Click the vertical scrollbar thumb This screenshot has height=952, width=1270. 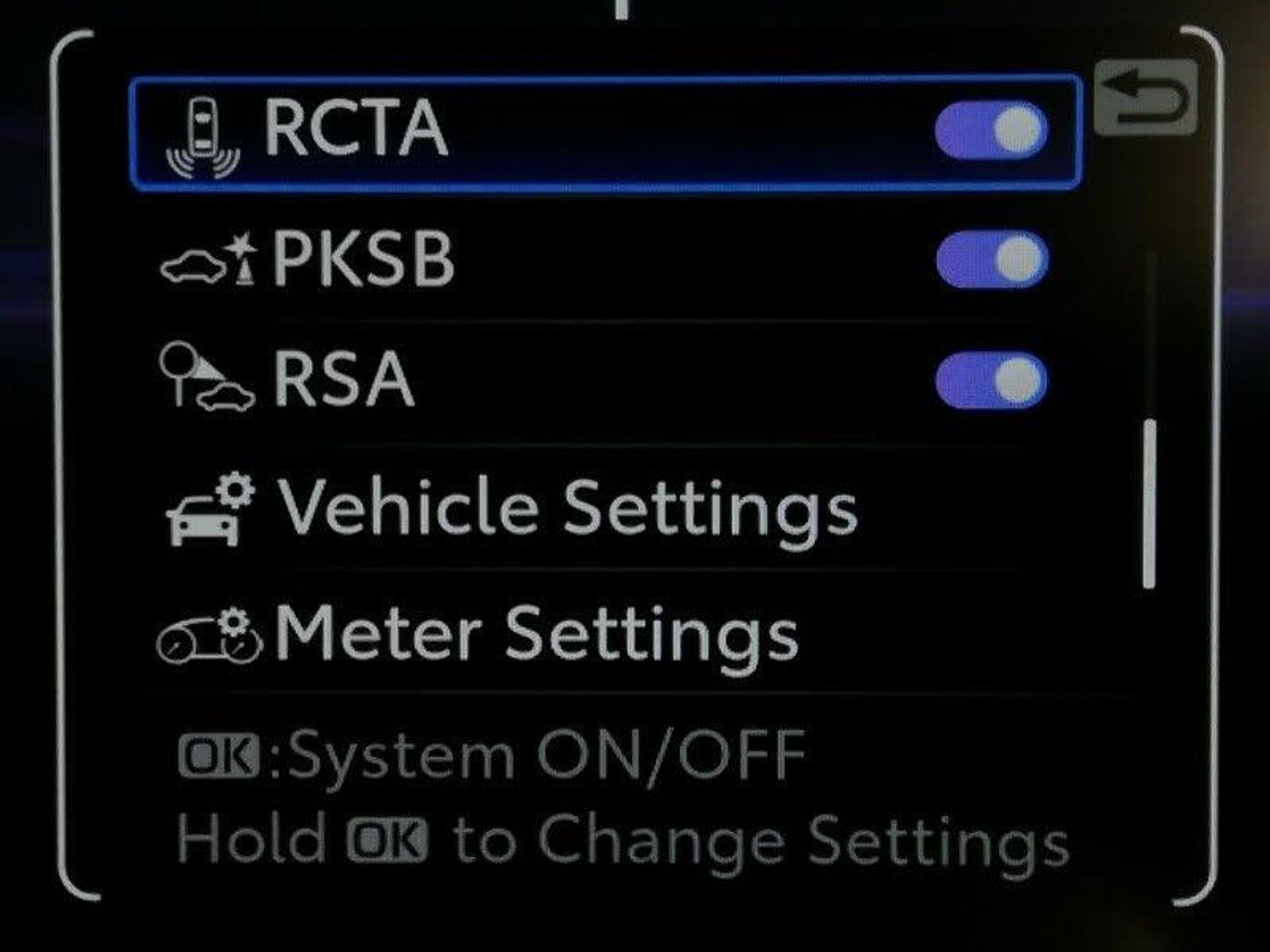click(1148, 504)
